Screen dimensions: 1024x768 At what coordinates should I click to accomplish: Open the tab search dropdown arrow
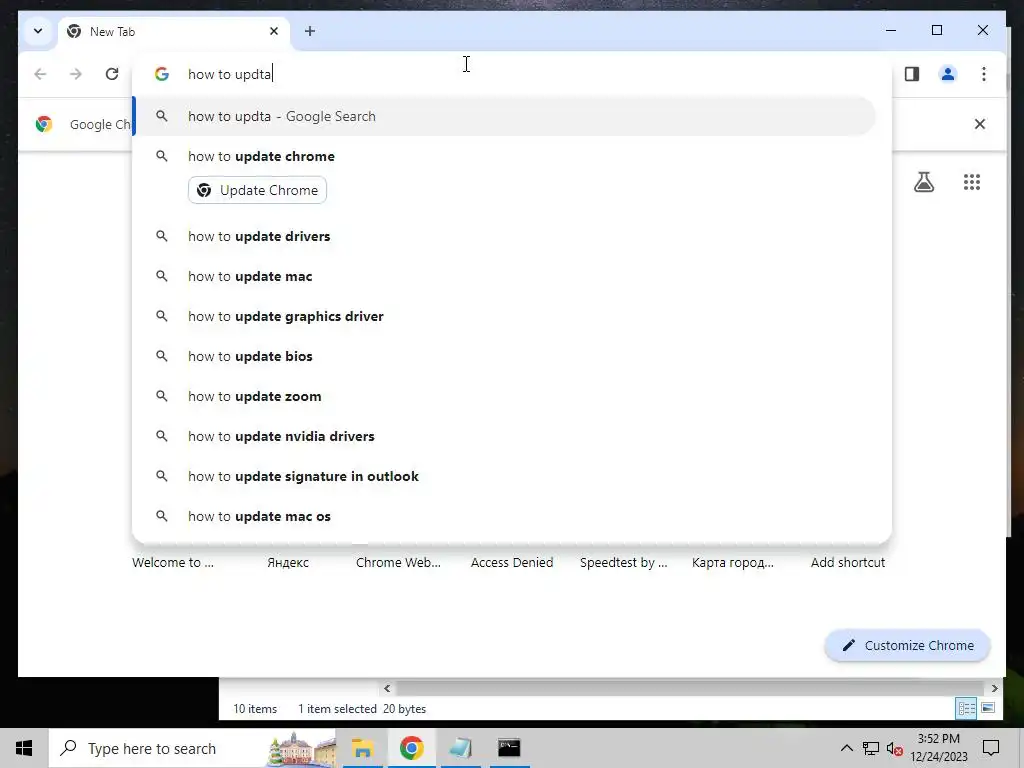38,31
